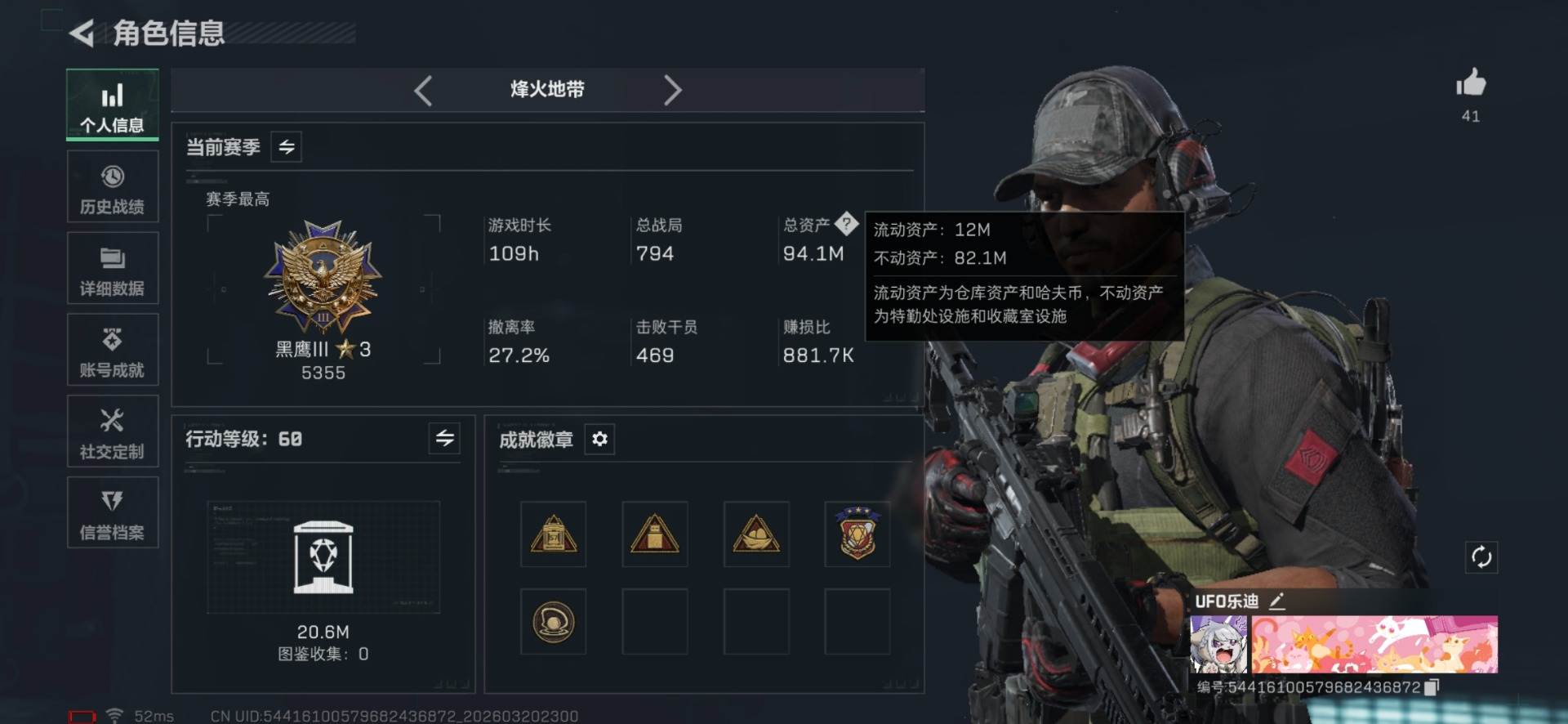
Task: Select the 个人信息 tab
Action: (113, 105)
